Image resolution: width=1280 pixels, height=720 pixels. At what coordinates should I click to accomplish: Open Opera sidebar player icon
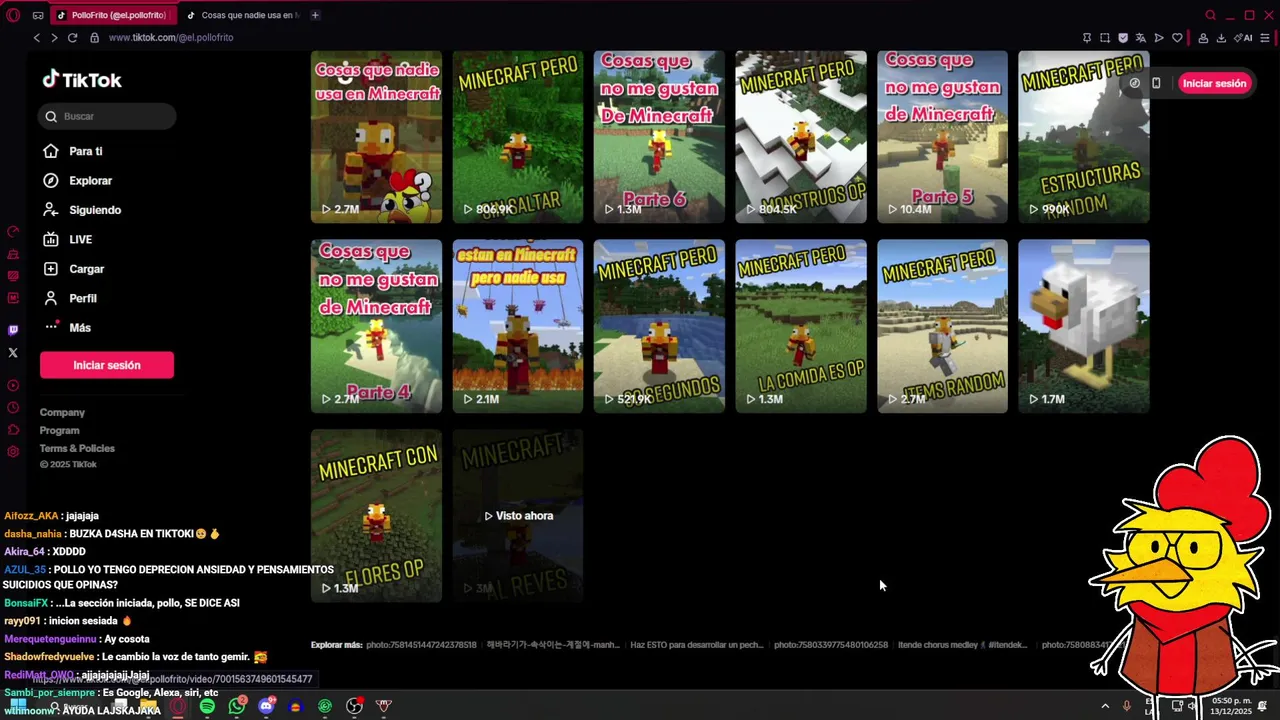point(13,386)
